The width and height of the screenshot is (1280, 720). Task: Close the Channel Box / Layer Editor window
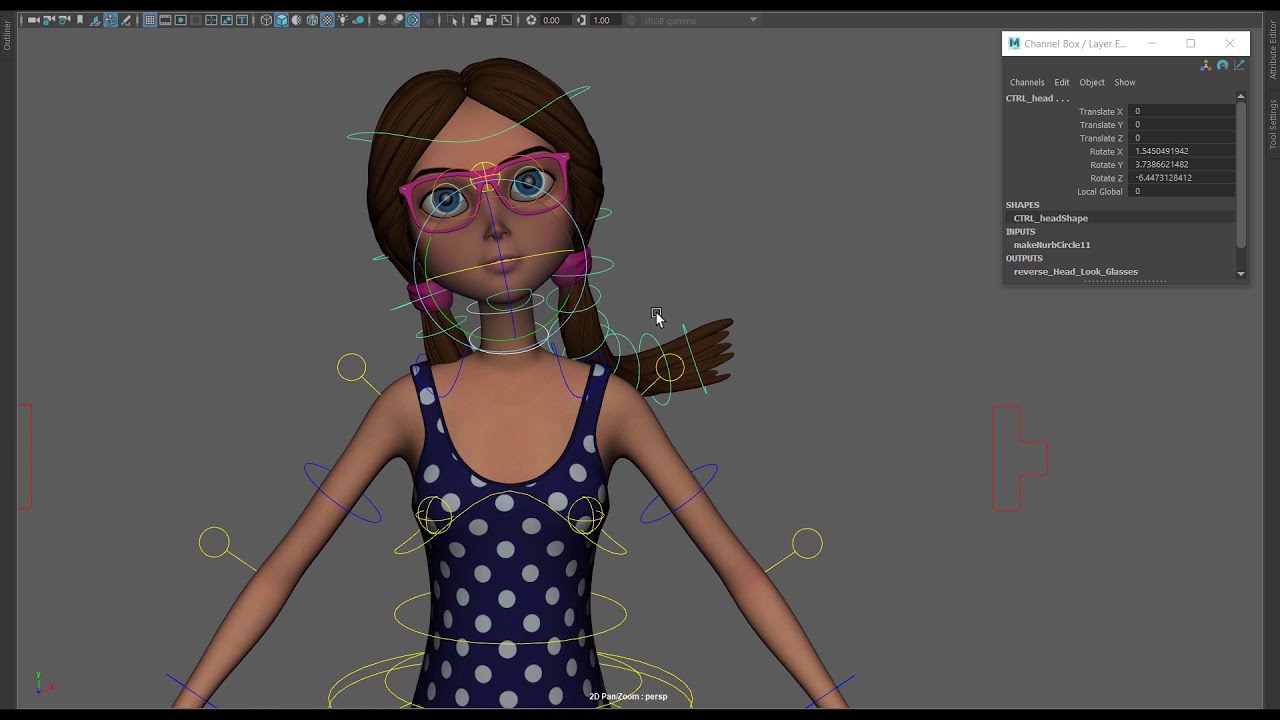click(x=1229, y=44)
